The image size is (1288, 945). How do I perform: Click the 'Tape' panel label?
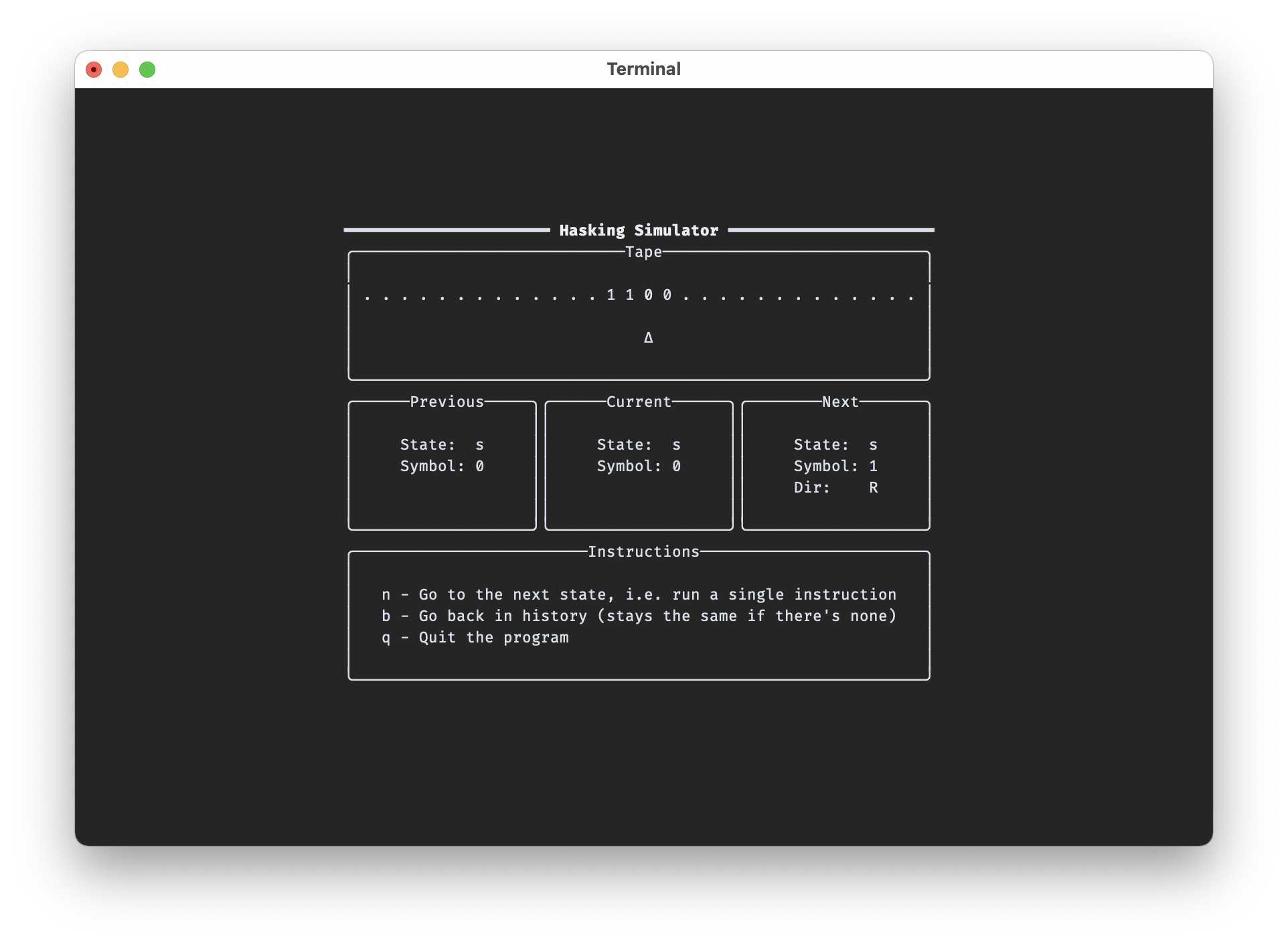[x=643, y=252]
